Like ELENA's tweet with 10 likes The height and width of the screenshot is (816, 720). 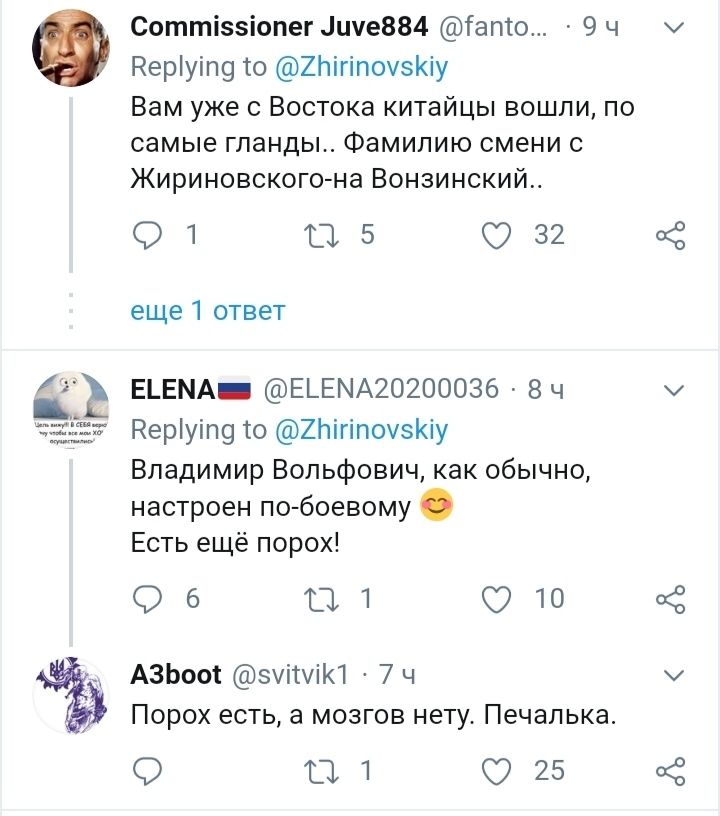tap(497, 598)
